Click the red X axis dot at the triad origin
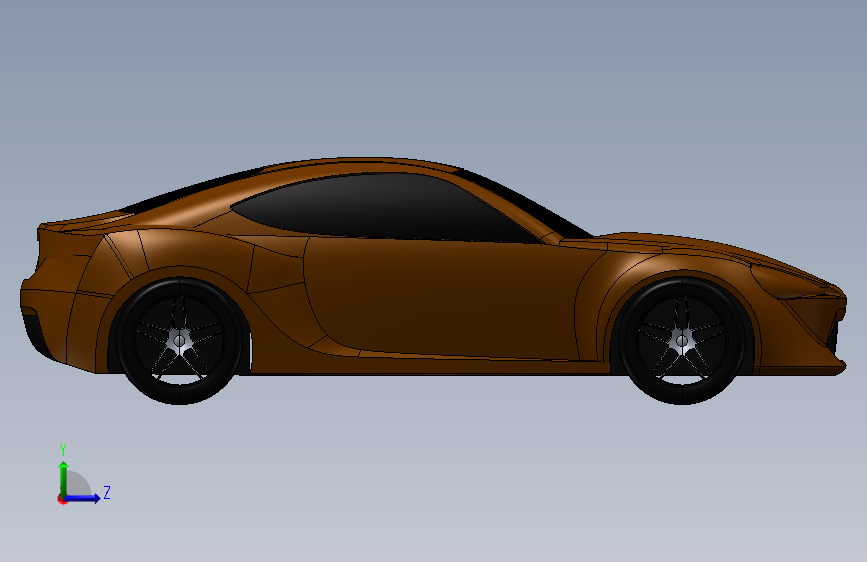 (x=62, y=499)
